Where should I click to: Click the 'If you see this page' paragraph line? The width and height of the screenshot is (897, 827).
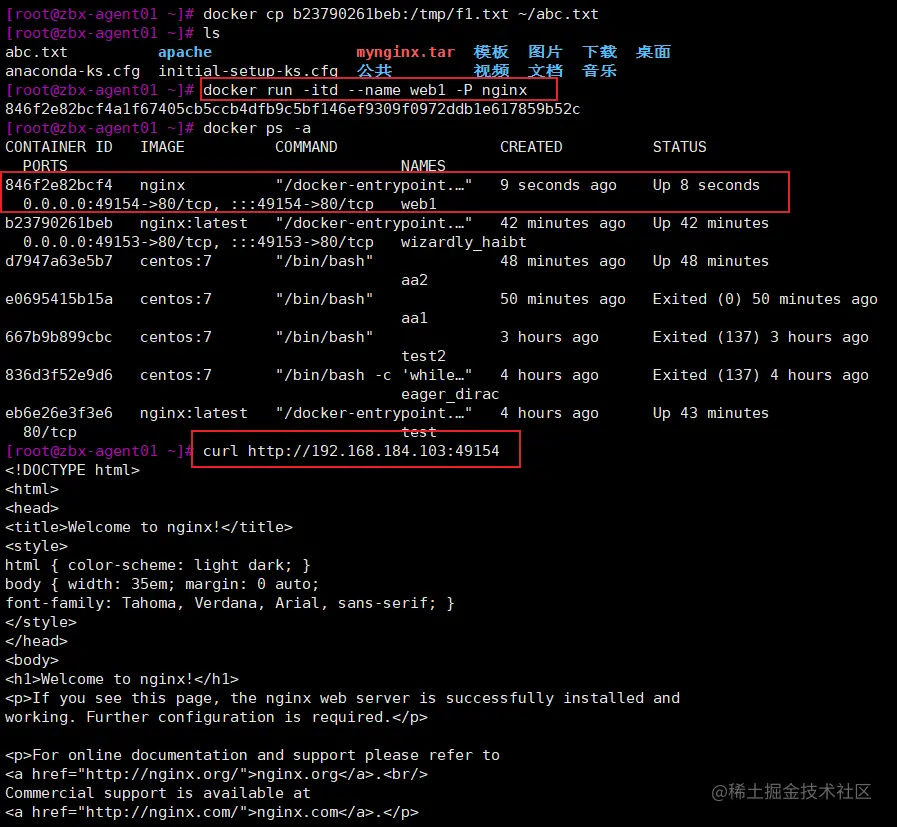point(342,698)
